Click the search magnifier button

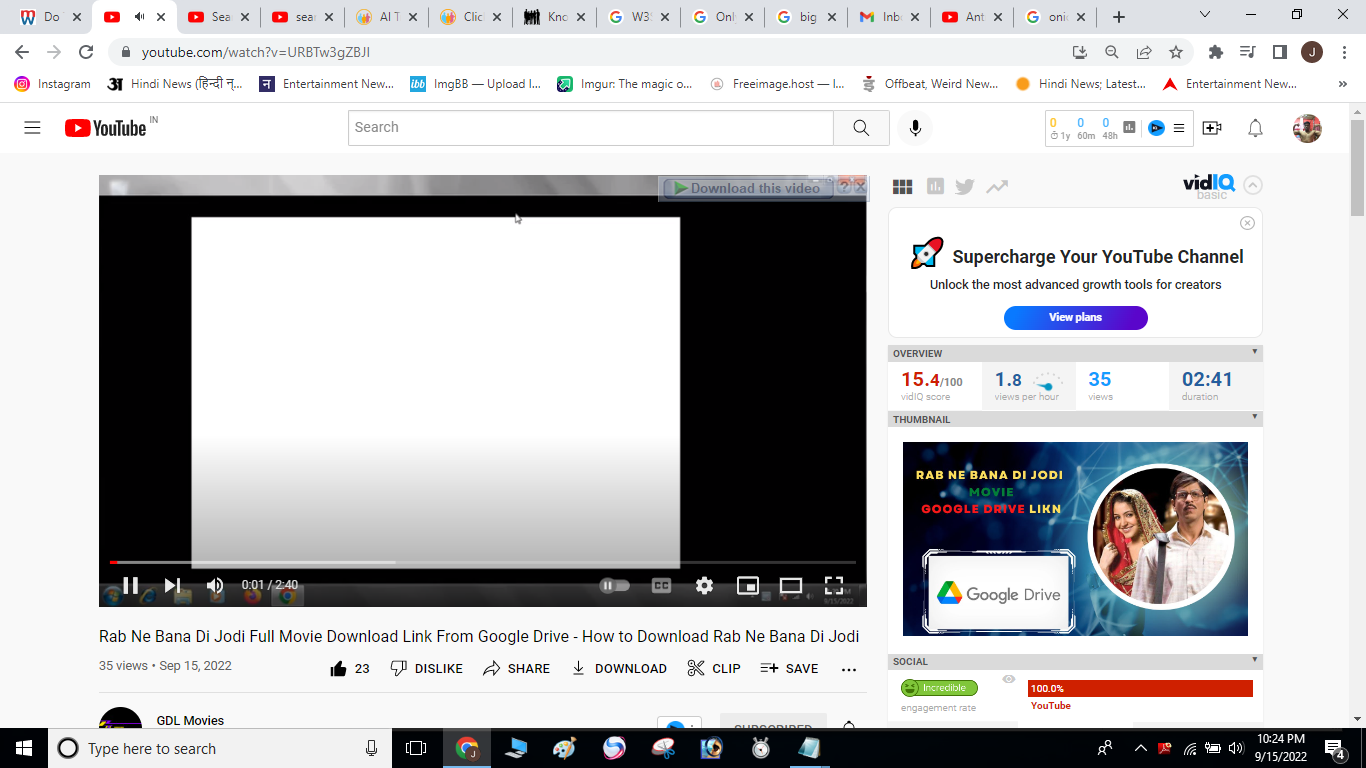(861, 128)
